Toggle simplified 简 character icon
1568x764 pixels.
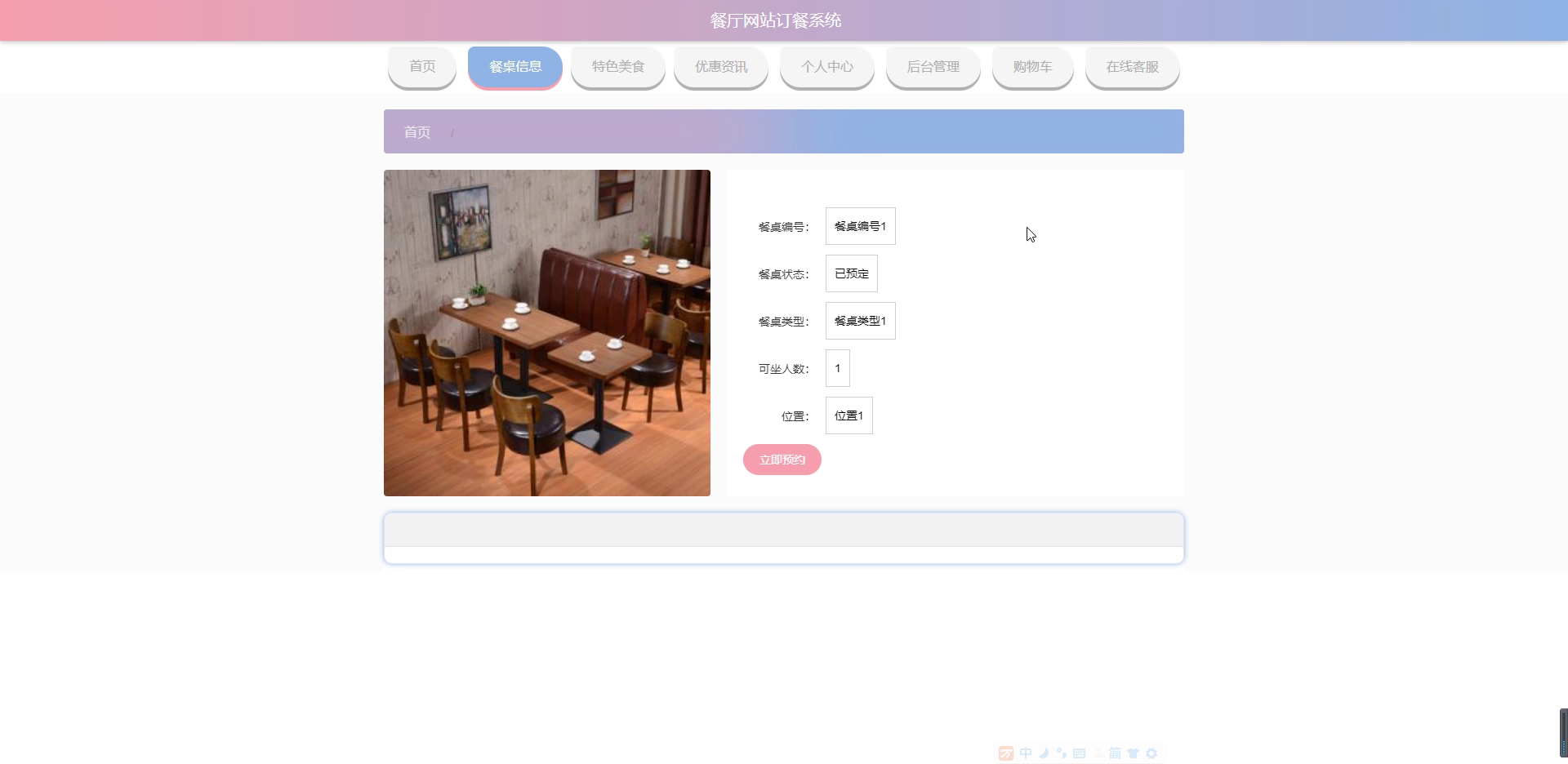(1115, 753)
